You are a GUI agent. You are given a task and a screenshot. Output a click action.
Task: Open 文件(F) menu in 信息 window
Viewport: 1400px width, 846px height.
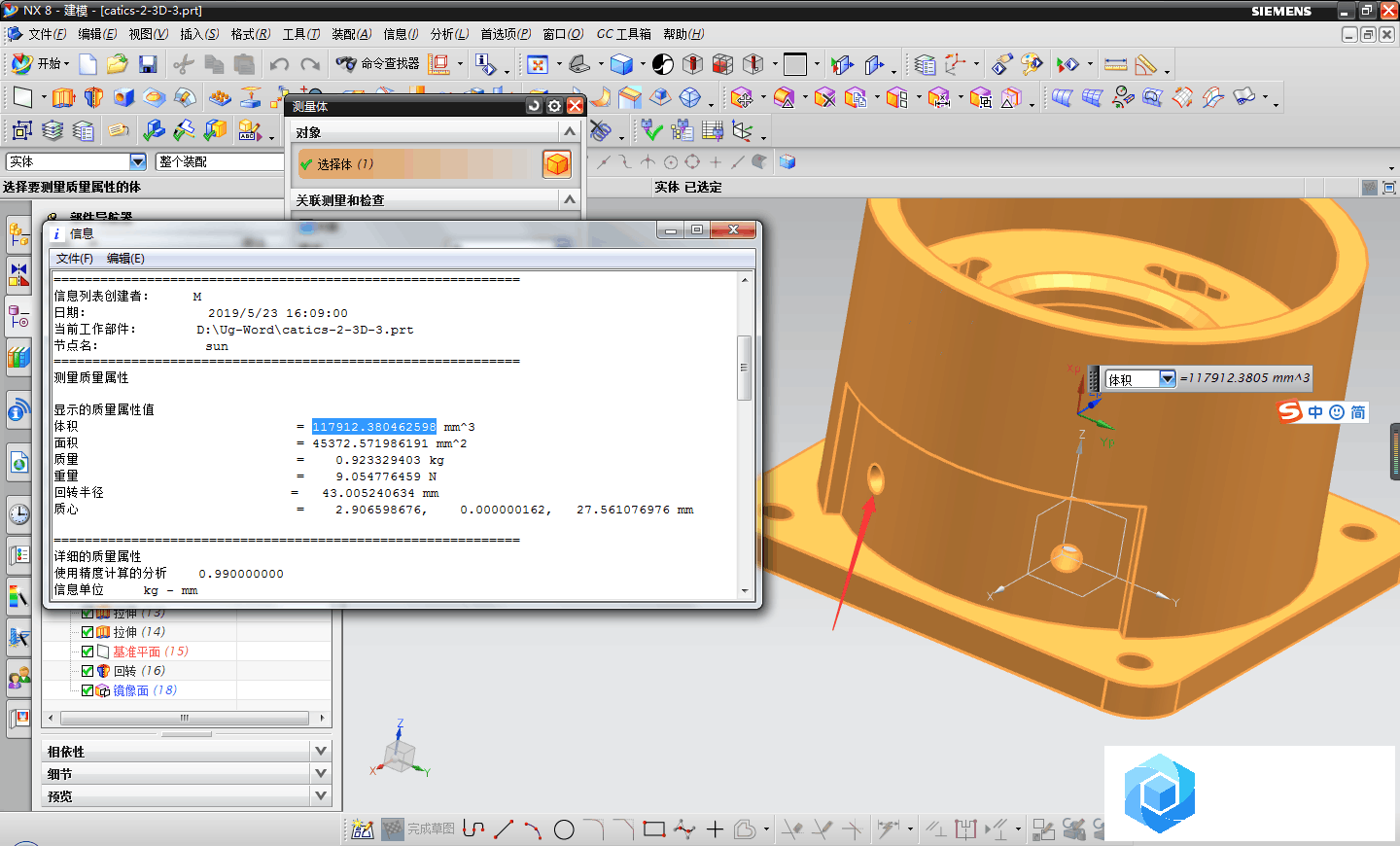point(75,259)
